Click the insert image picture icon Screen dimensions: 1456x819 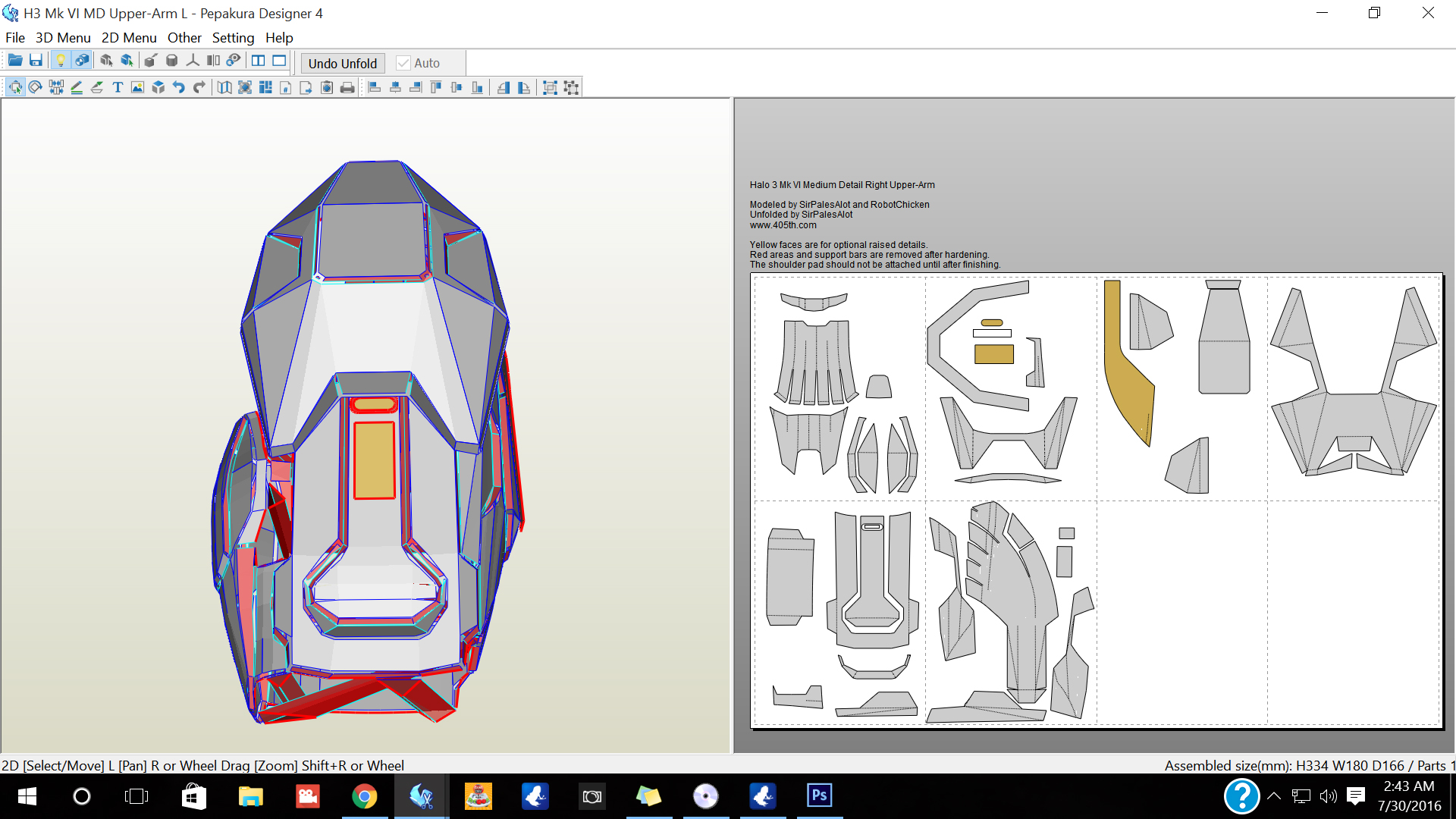point(138,87)
